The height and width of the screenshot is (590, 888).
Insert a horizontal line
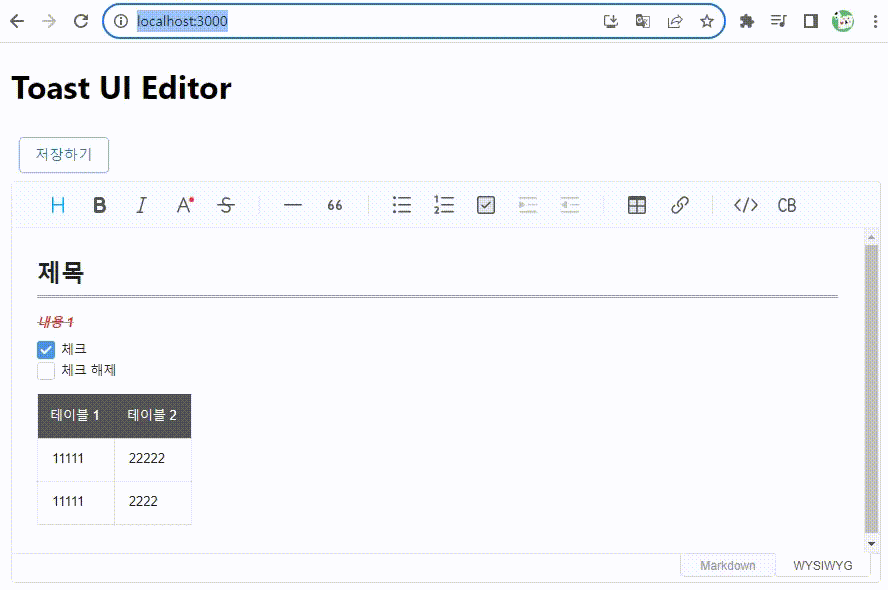click(293, 205)
